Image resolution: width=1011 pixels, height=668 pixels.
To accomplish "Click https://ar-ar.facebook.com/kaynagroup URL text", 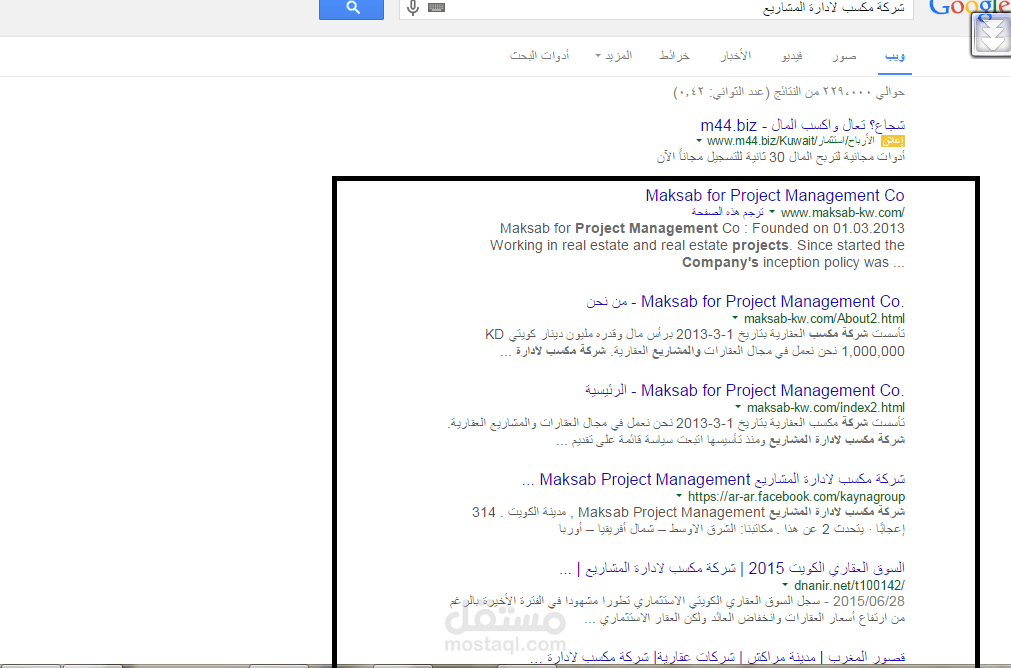I will point(796,496).
